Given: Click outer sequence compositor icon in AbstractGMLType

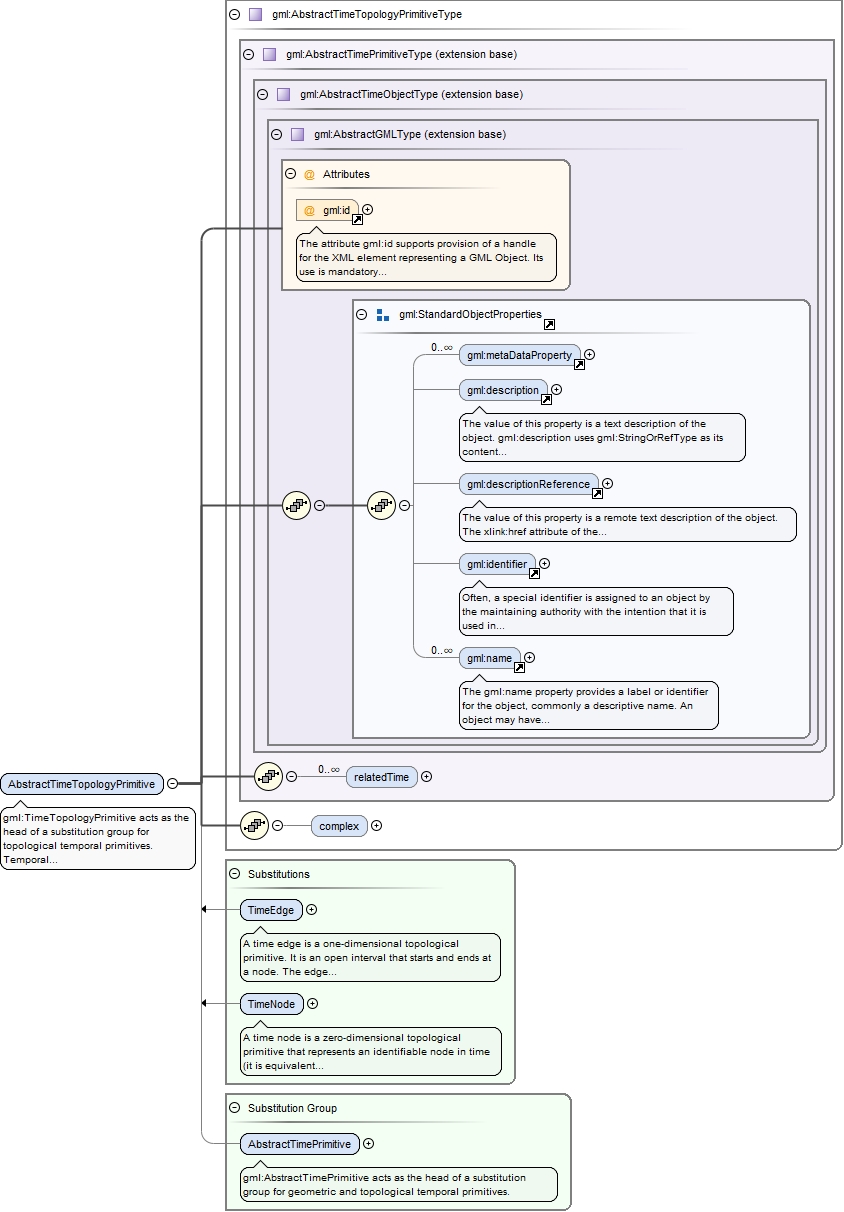Looking at the screenshot, I should click(x=297, y=506).
